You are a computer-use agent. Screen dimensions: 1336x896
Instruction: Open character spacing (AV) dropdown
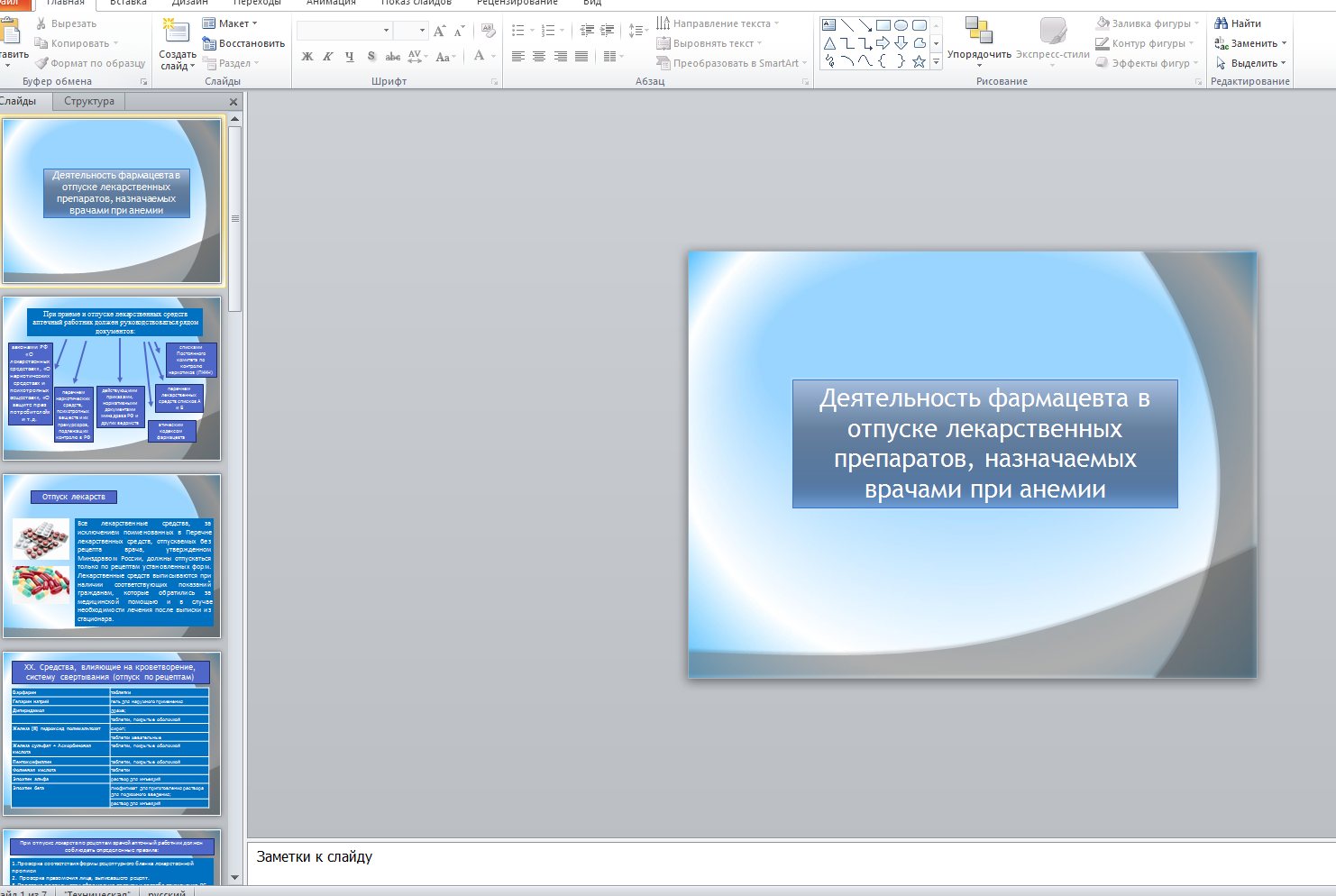(417, 56)
